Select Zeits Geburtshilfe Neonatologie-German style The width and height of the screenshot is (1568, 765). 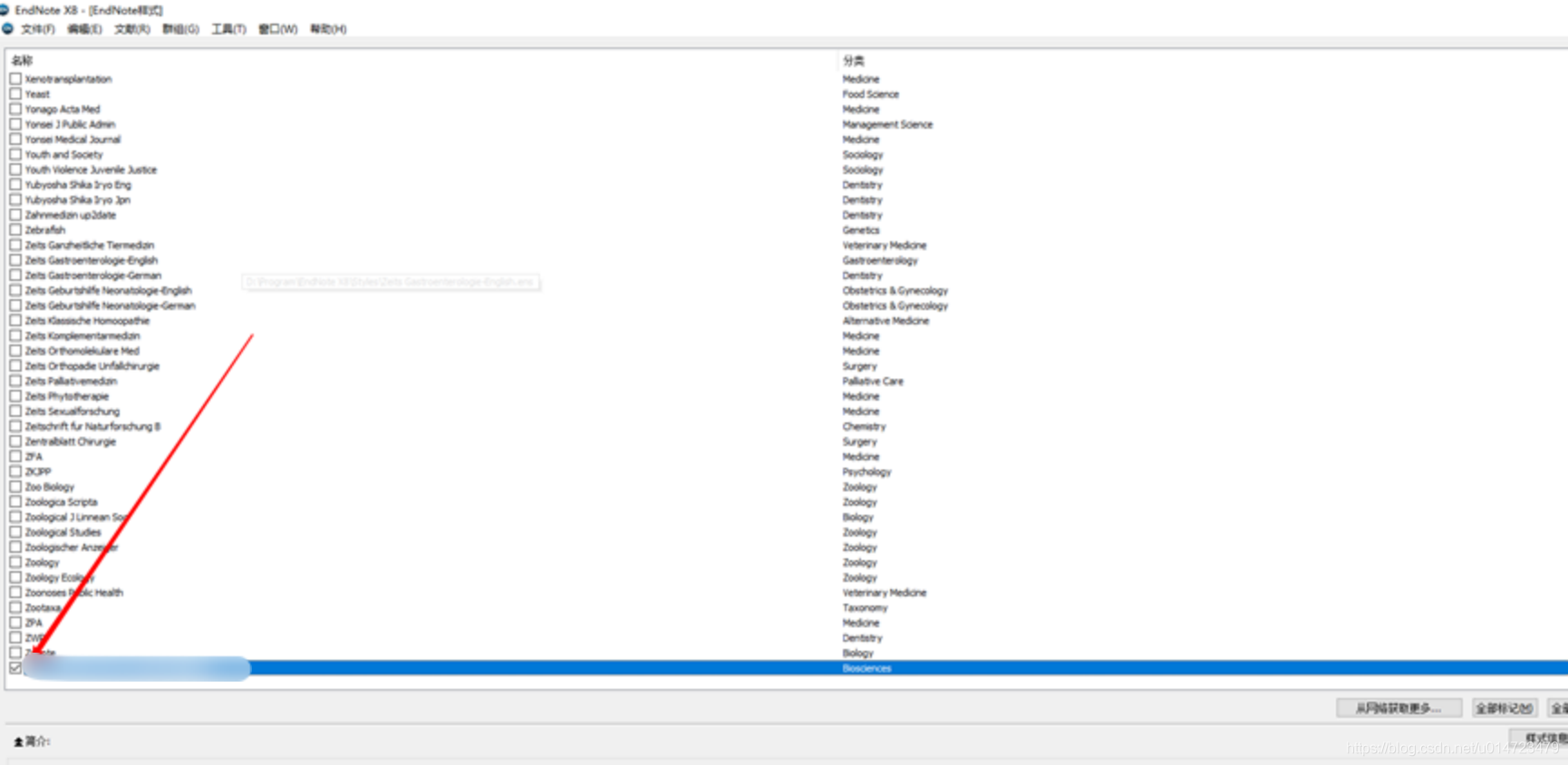click(x=111, y=305)
